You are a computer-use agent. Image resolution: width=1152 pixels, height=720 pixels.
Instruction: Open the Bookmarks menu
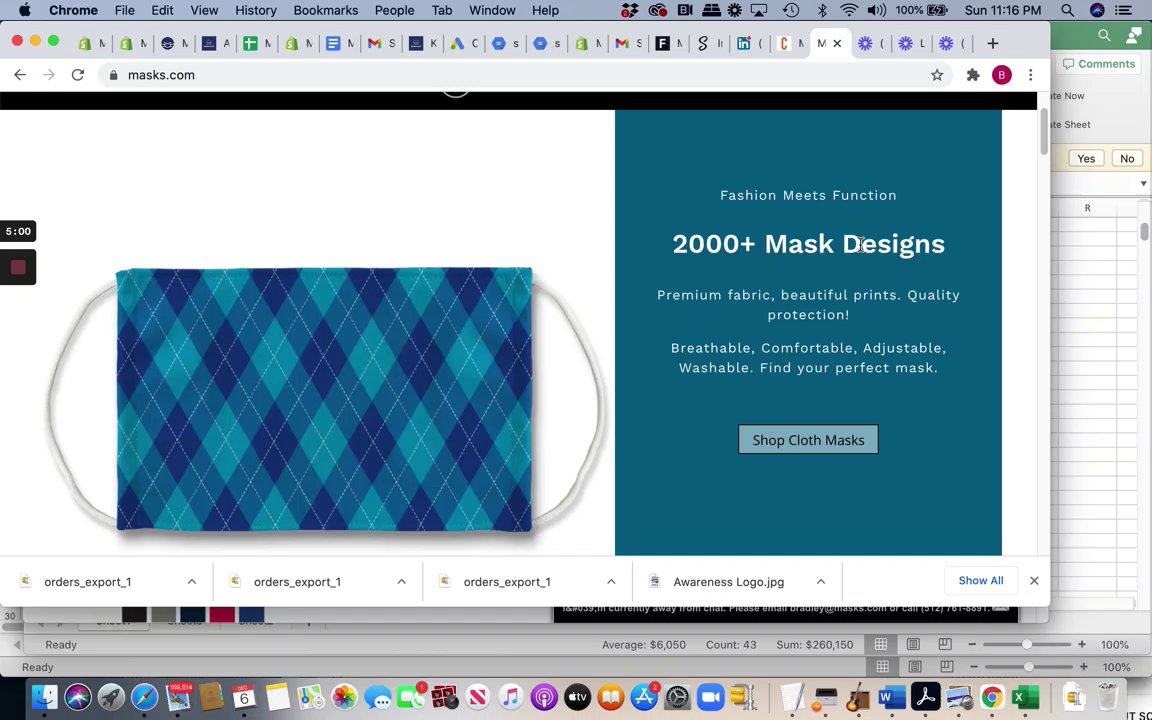325,10
